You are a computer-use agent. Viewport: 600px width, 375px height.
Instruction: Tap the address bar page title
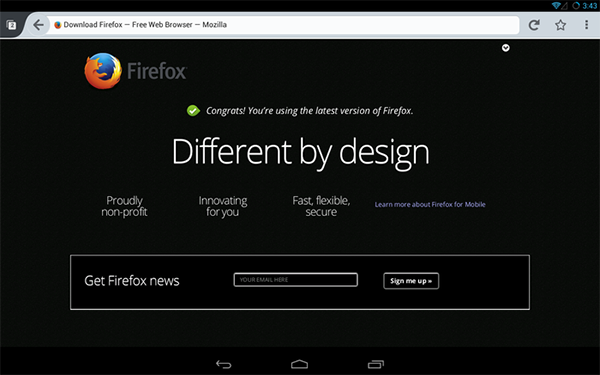145,25
